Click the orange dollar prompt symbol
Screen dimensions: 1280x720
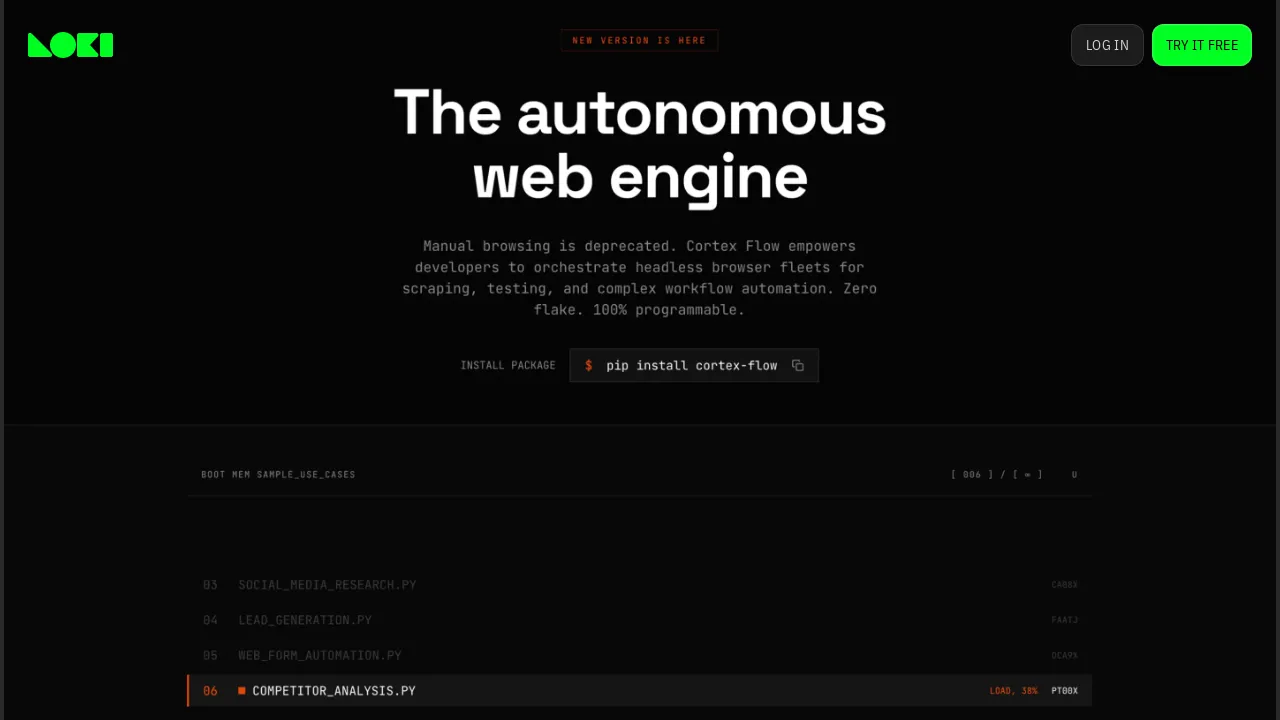click(x=589, y=365)
